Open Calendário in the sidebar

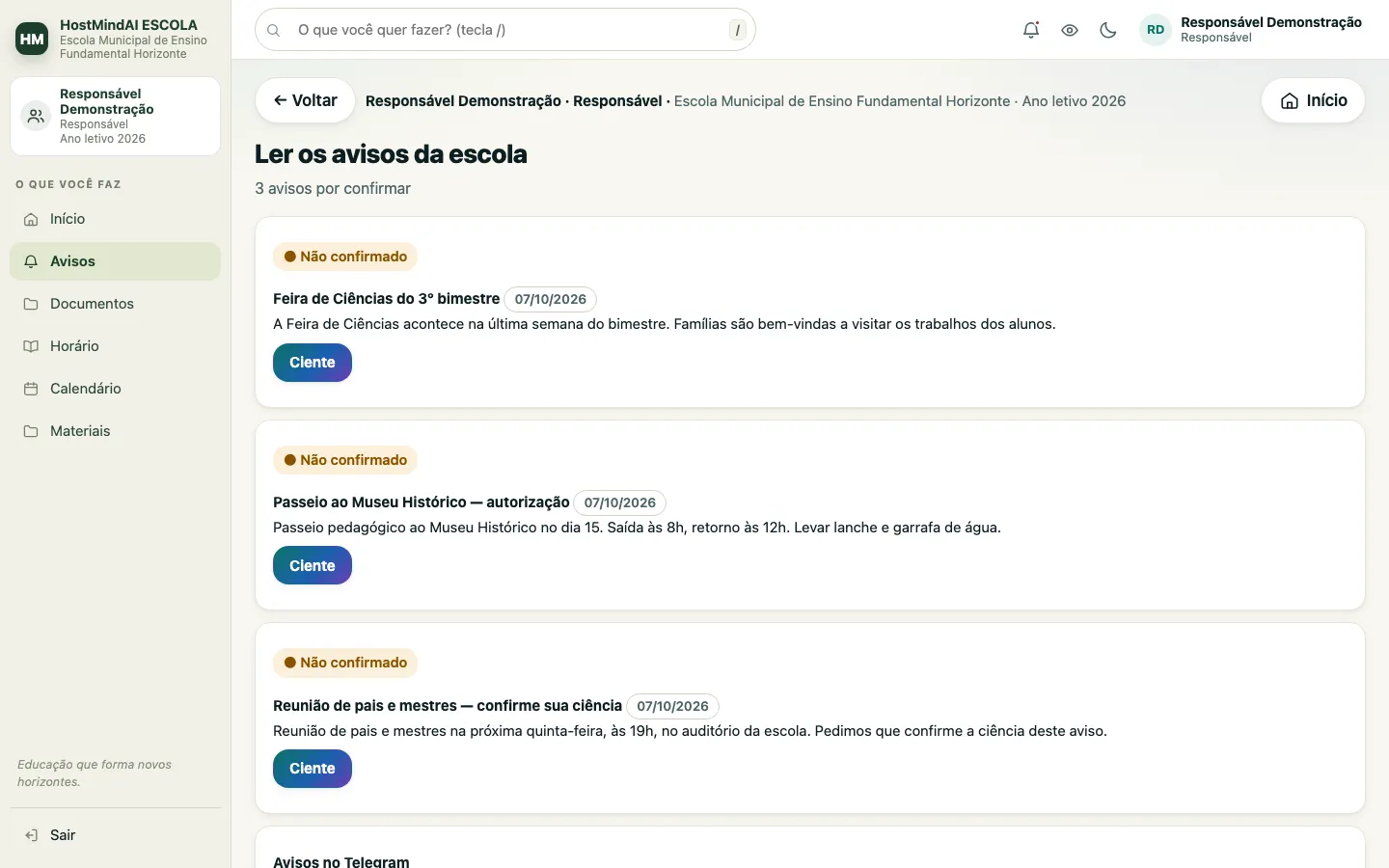(116, 389)
